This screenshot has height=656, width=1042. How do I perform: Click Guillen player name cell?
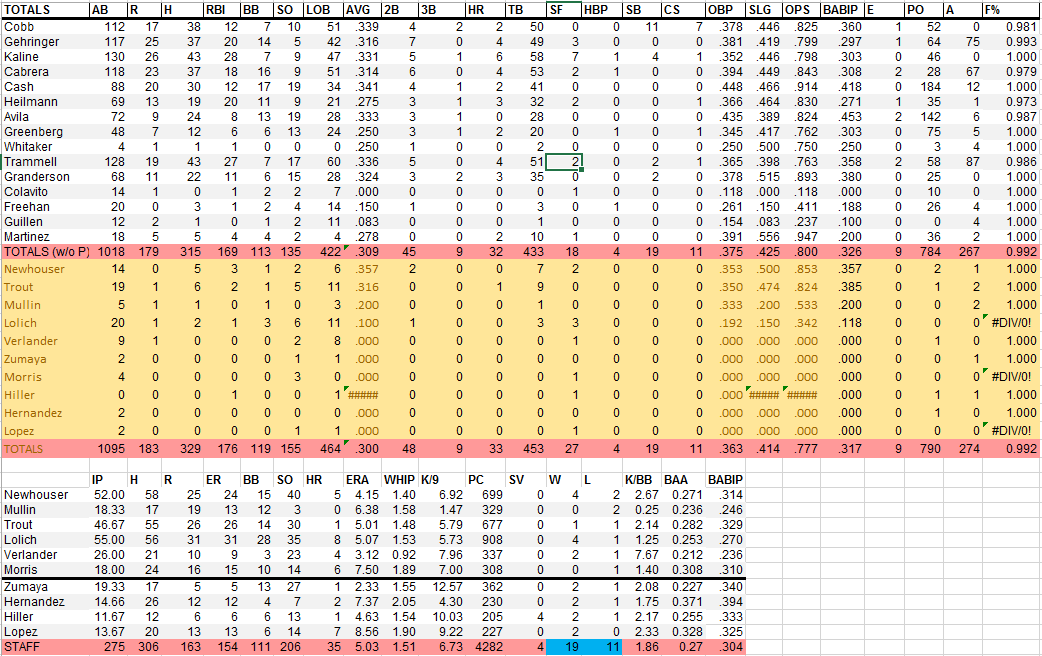(x=45, y=222)
